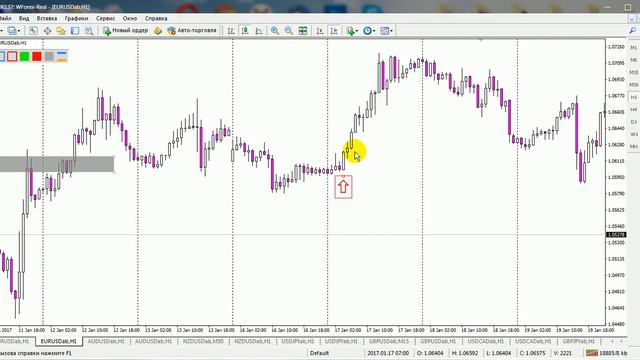Viewport: 640px width, 360px height.
Task: Expand the indicators dropdown arrow
Action: pos(357,31)
